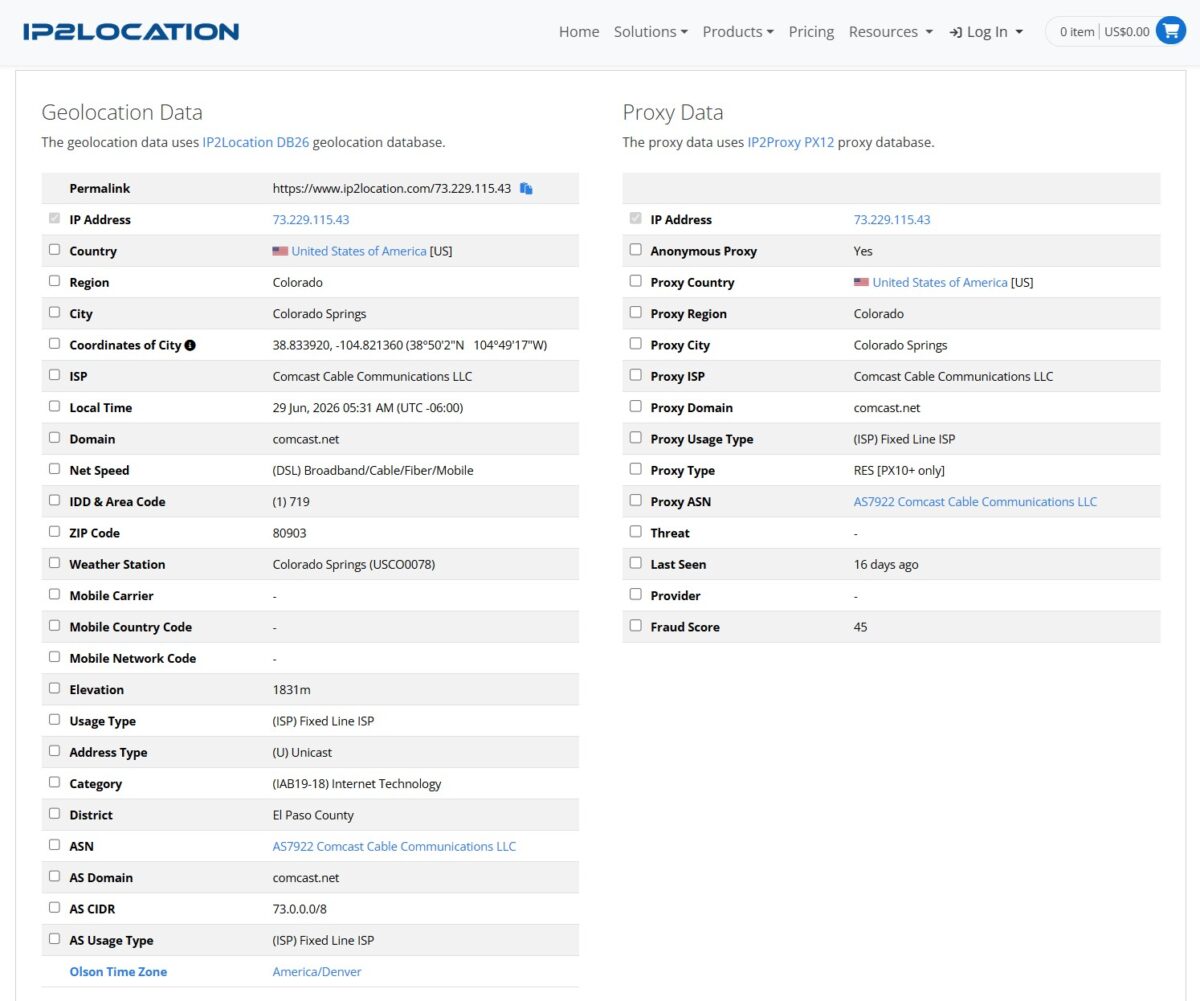
Task: Open United States of America link in Country row
Action: pos(359,251)
